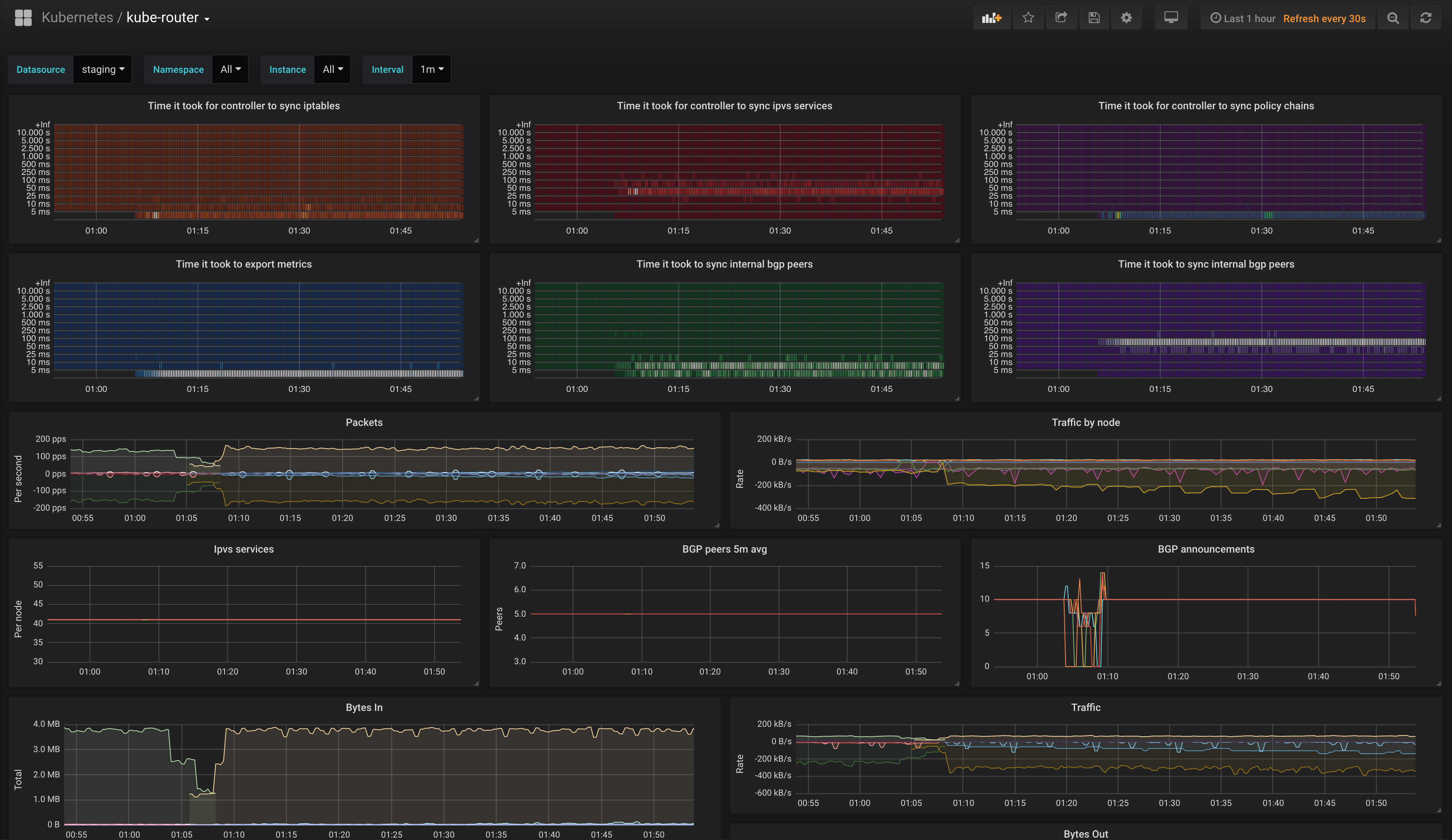1452x840 pixels.
Task: Click the zoom out magnifier icon
Action: pos(1393,18)
